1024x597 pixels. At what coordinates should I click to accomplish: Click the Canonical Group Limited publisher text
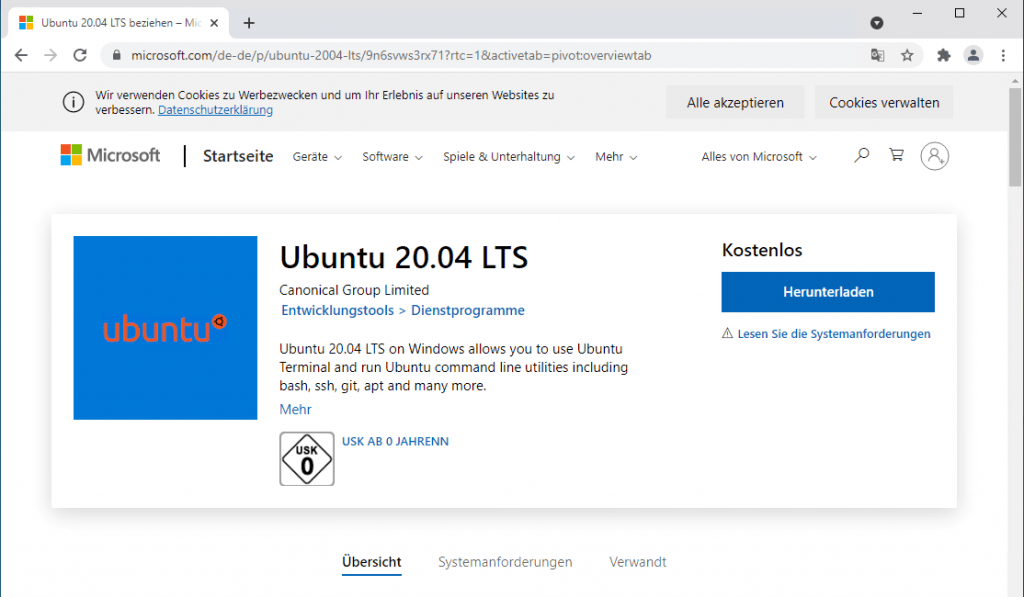354,290
